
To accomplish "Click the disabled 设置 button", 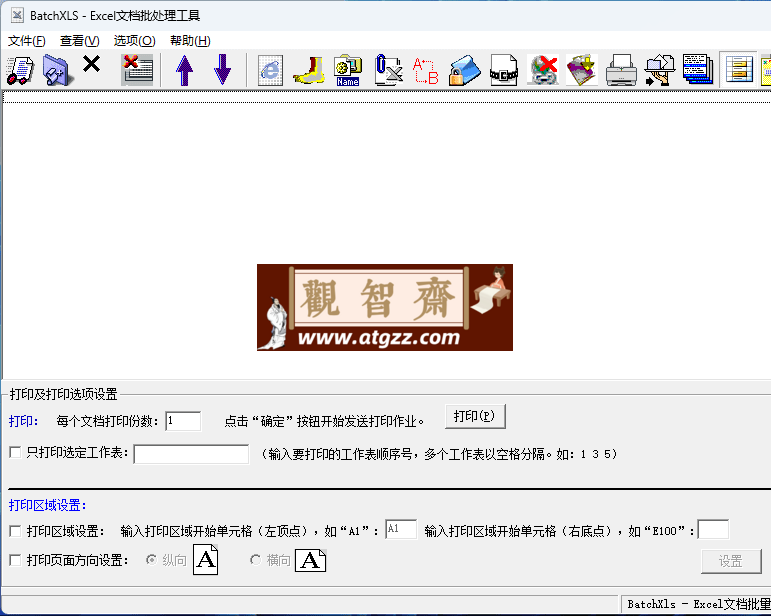I will [731, 561].
